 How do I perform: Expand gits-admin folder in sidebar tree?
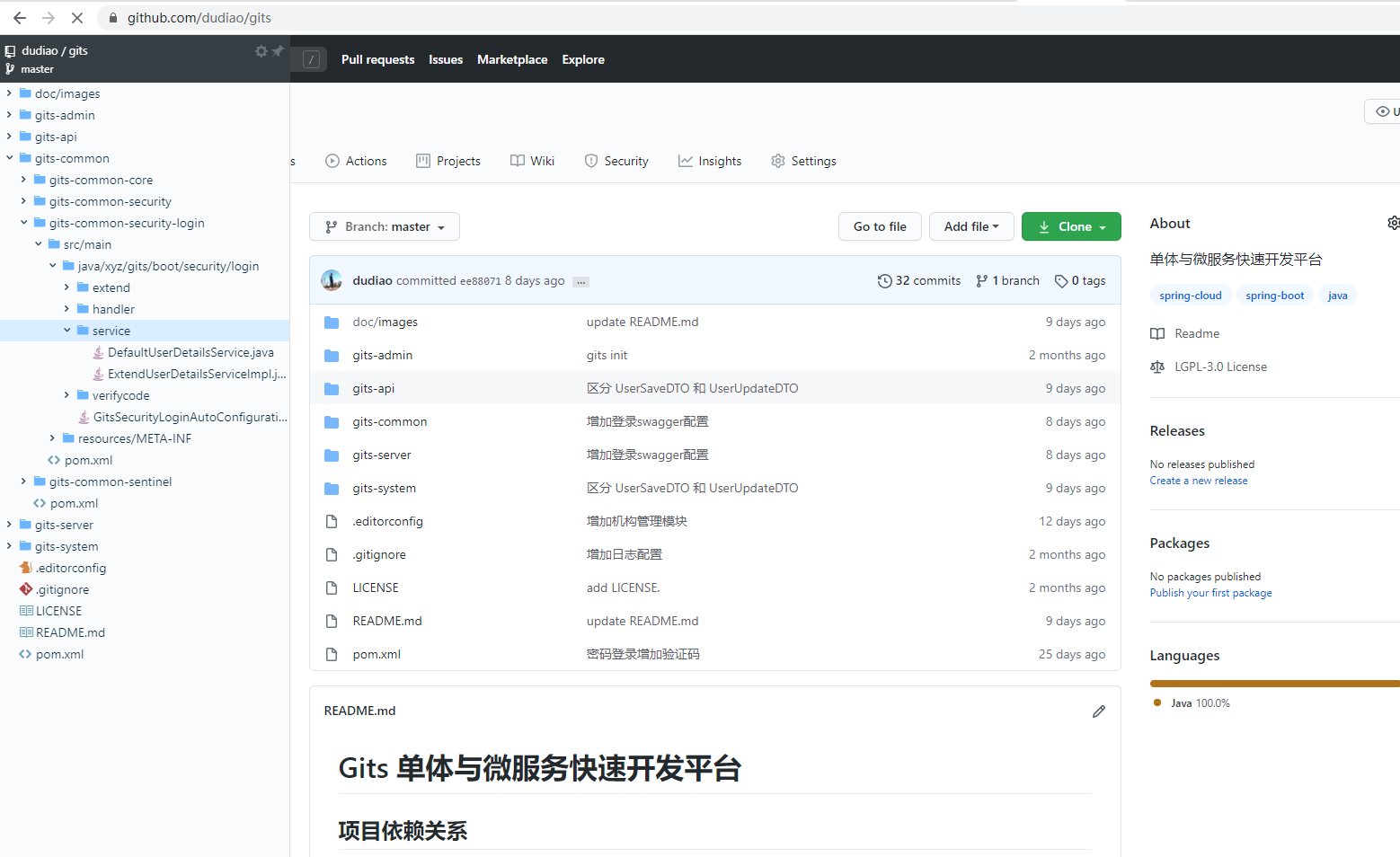coord(9,115)
